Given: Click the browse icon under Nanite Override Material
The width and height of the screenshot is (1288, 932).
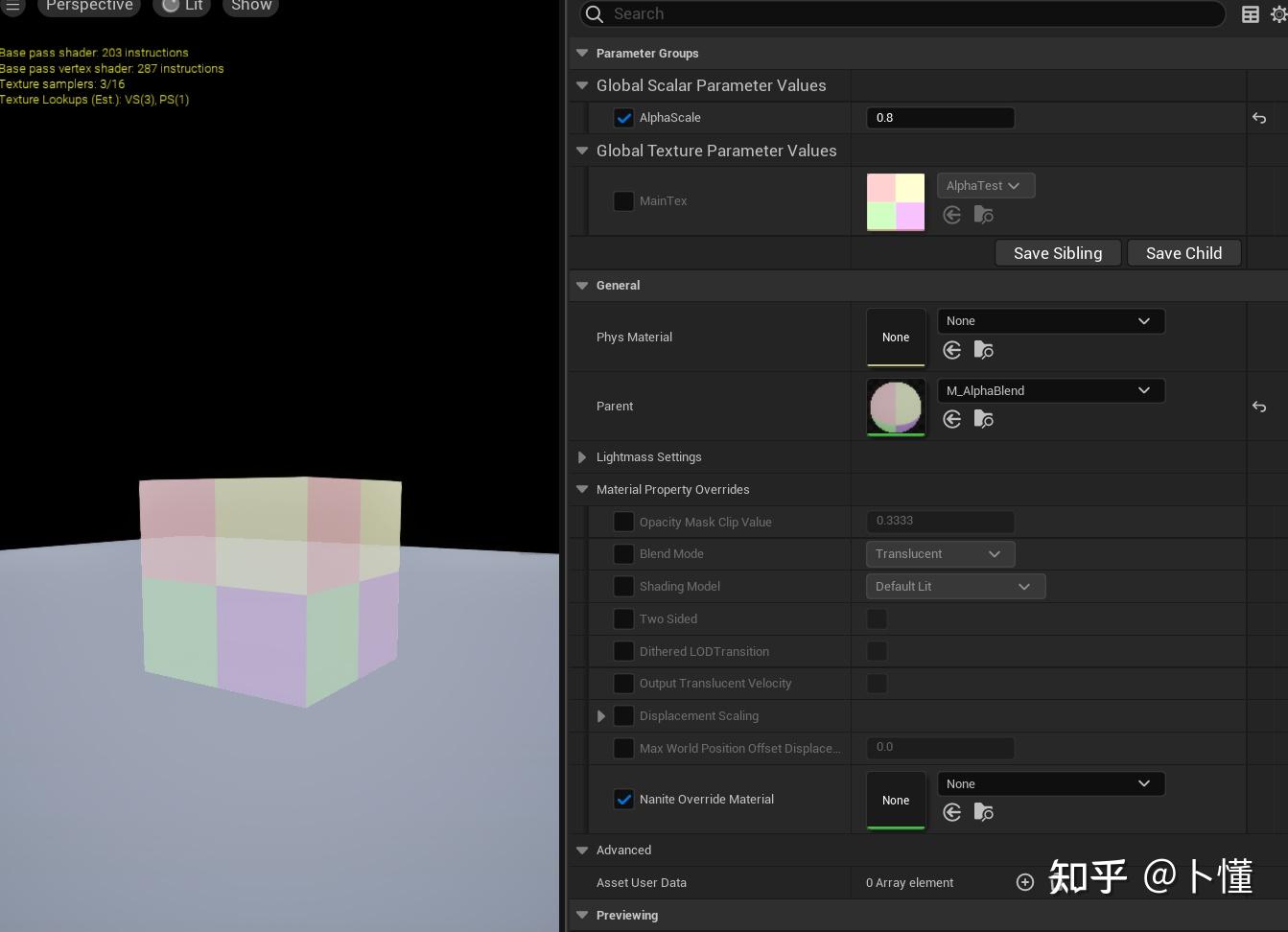Looking at the screenshot, I should coord(984,812).
